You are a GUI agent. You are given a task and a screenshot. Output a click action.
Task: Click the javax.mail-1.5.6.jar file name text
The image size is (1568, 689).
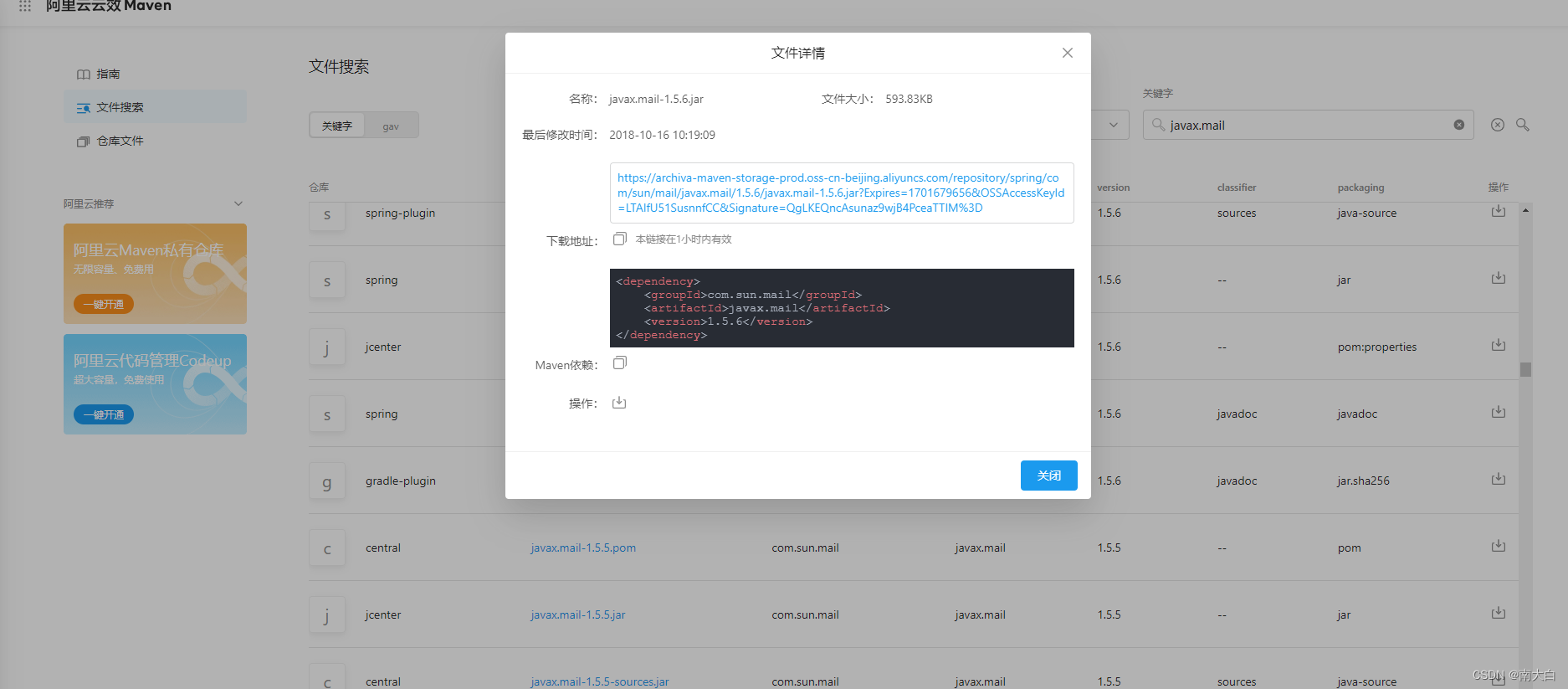click(656, 99)
